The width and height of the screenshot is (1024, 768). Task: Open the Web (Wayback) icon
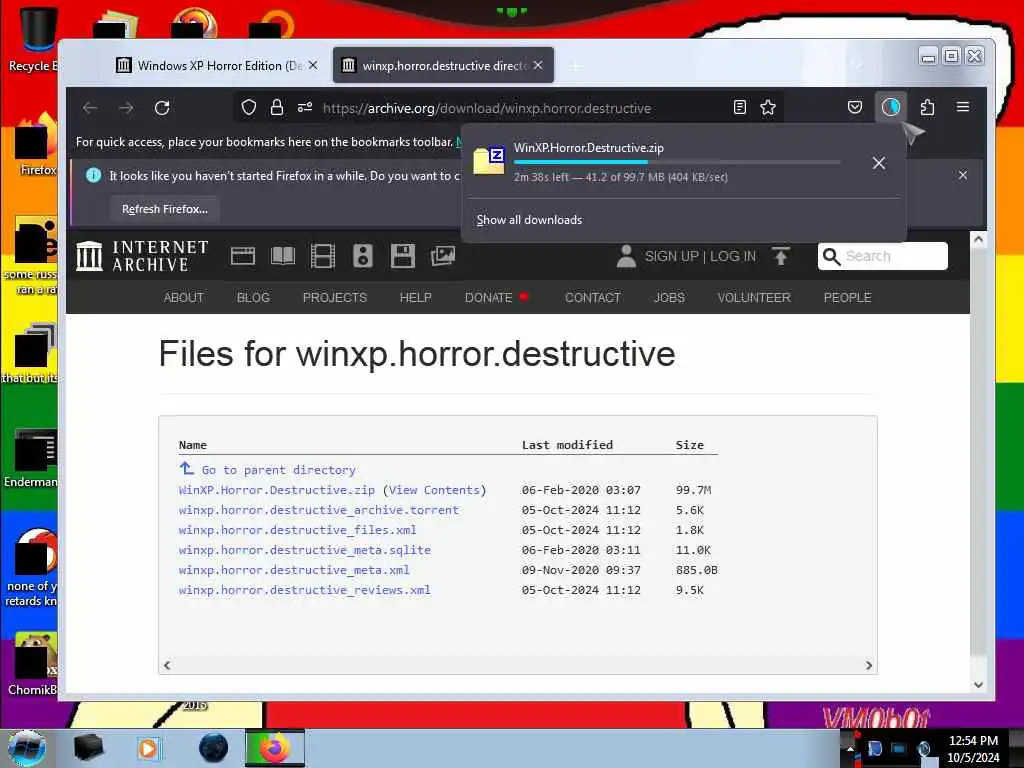coord(243,255)
